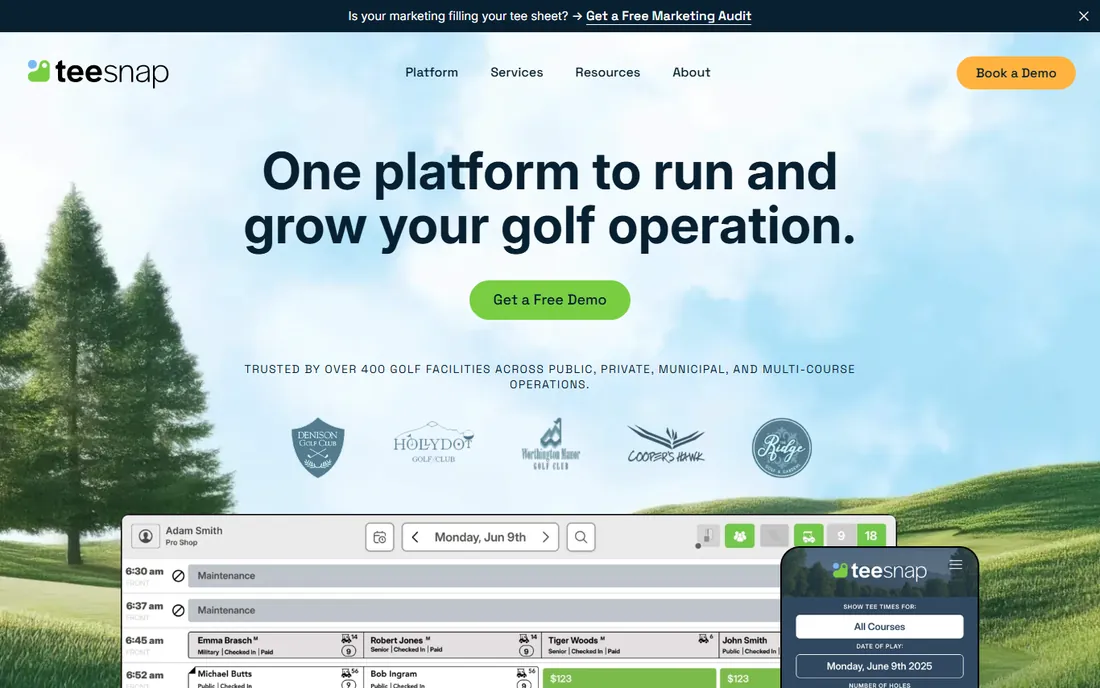Click the cart icon on Tiger Woods's booking
The height and width of the screenshot is (688, 1100).
pyautogui.click(x=703, y=639)
